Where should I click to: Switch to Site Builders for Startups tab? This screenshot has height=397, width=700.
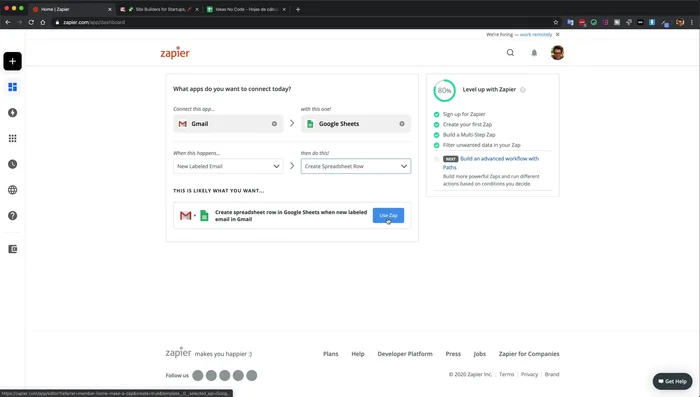[x=159, y=9]
